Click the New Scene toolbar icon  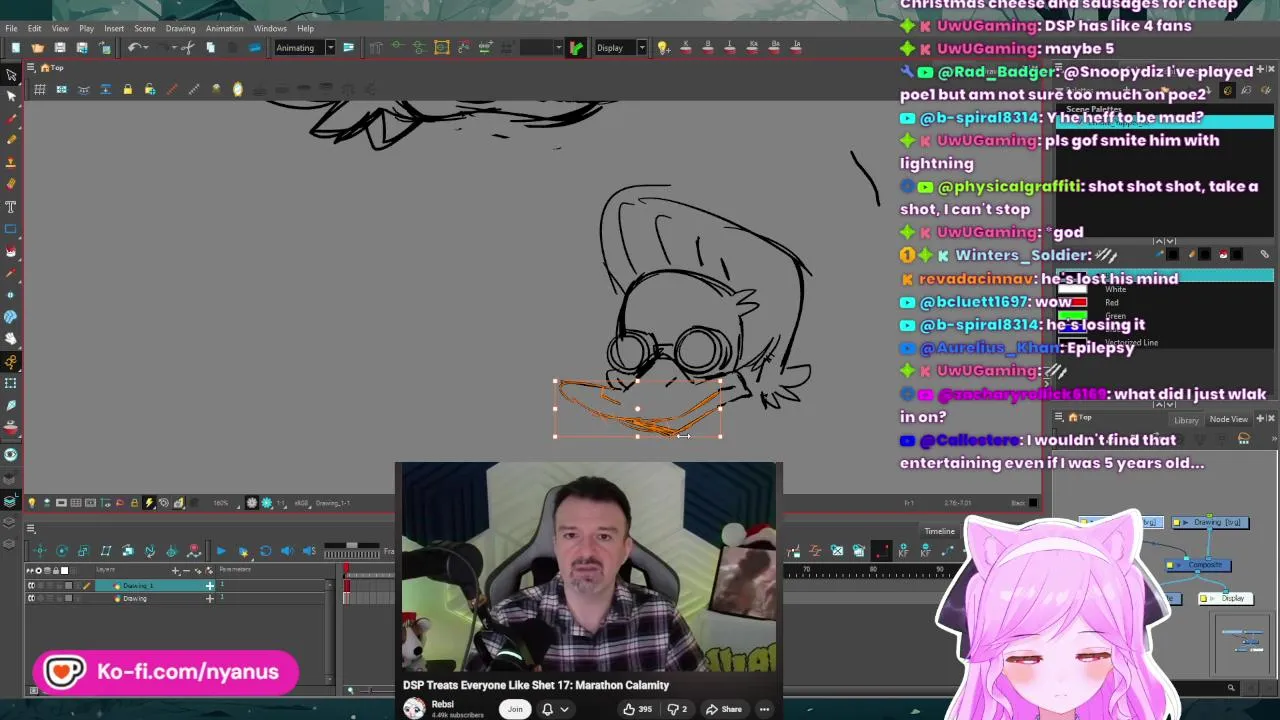pyautogui.click(x=16, y=48)
